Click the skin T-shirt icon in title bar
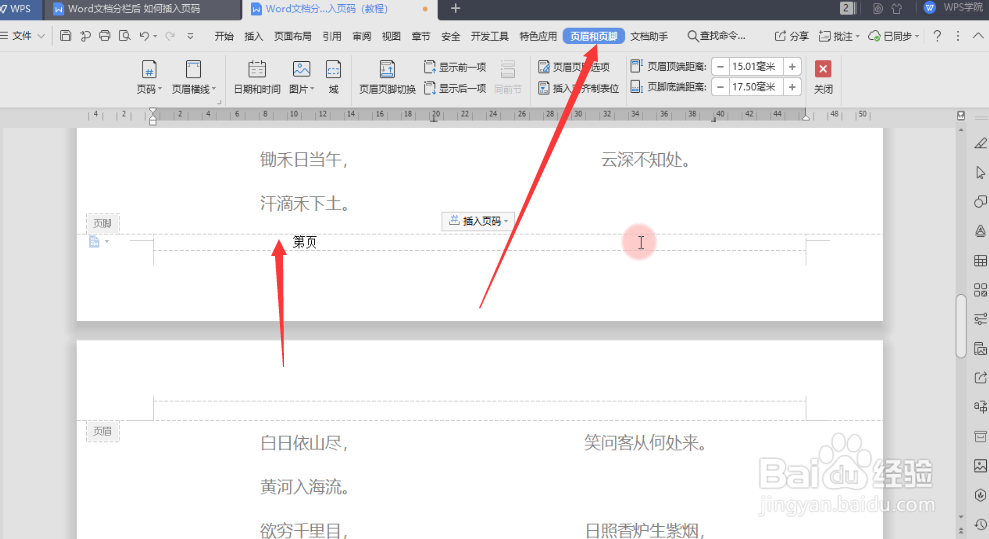The height and width of the screenshot is (539, 989). tap(896, 8)
